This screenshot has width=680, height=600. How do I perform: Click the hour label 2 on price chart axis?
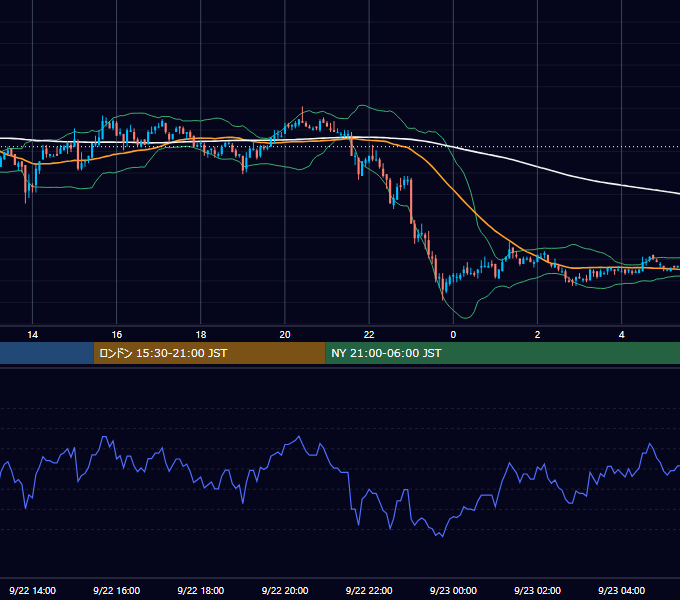coord(537,335)
